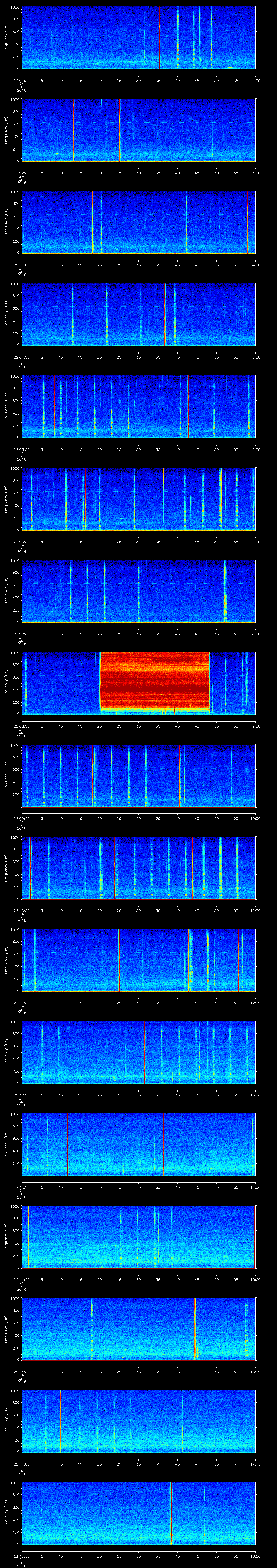Select the 22:02:00 start time label
Image resolution: width=277 pixels, height=1568 pixels.
pyautogui.click(x=21, y=173)
